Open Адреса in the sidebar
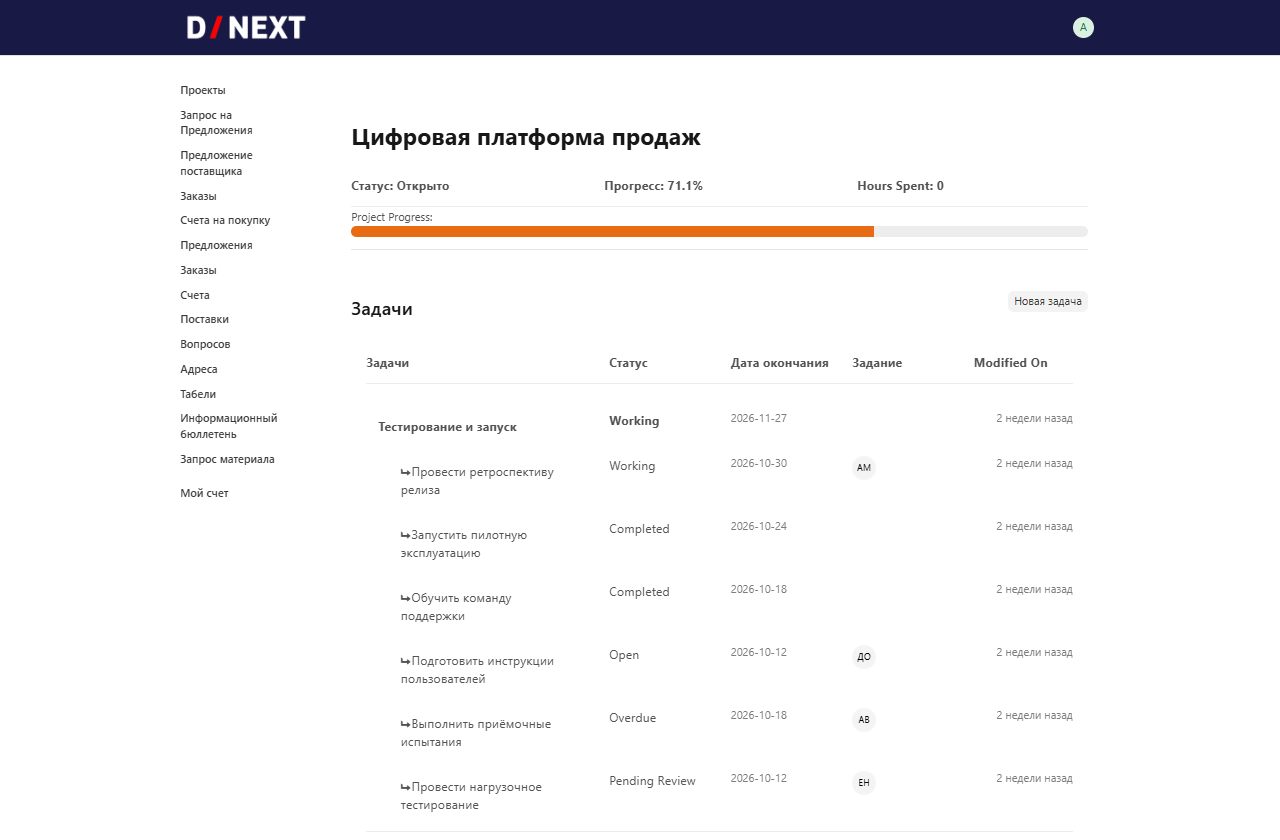Viewport: 1280px width, 840px height. click(199, 369)
